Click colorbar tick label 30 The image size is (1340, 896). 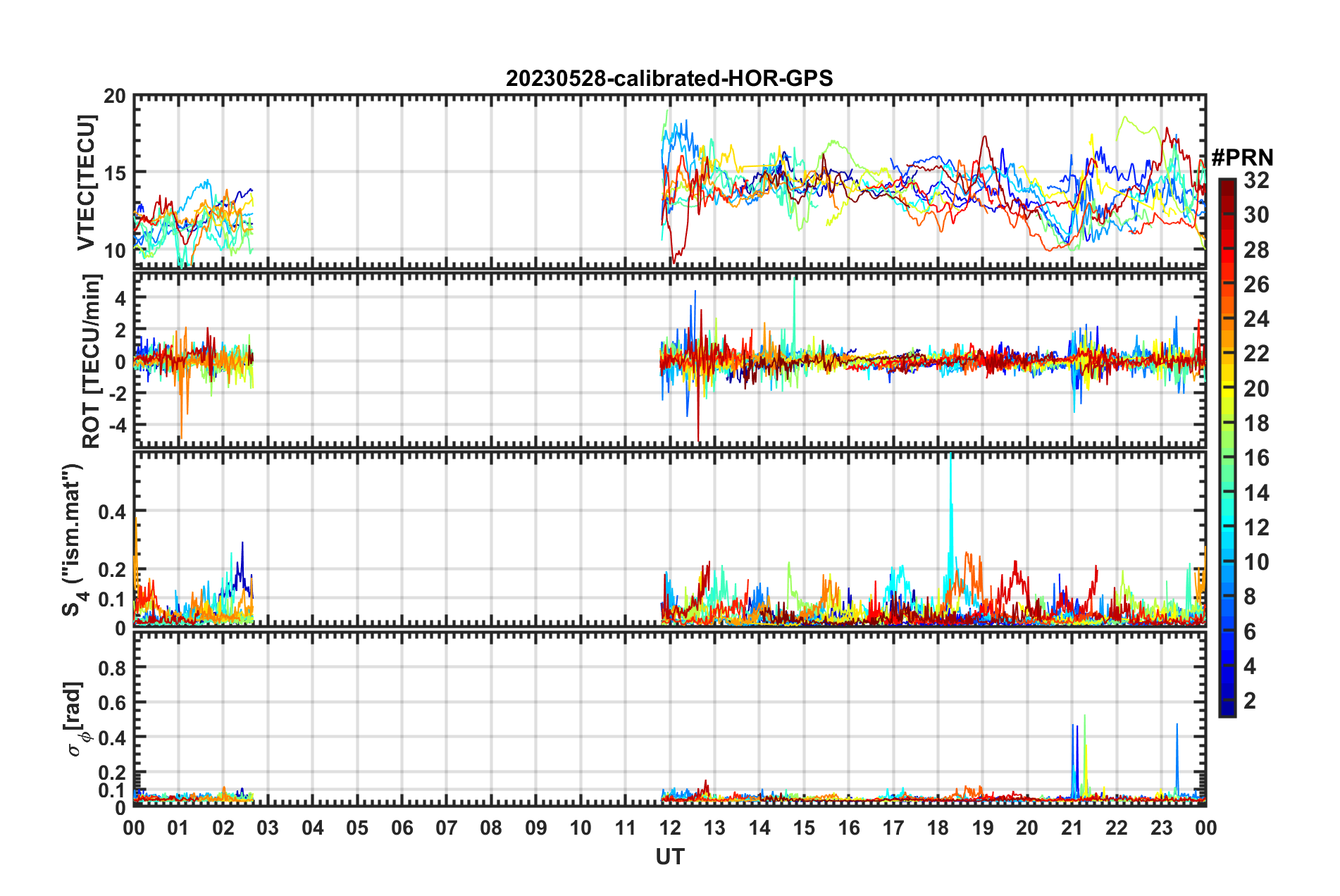[1256, 215]
